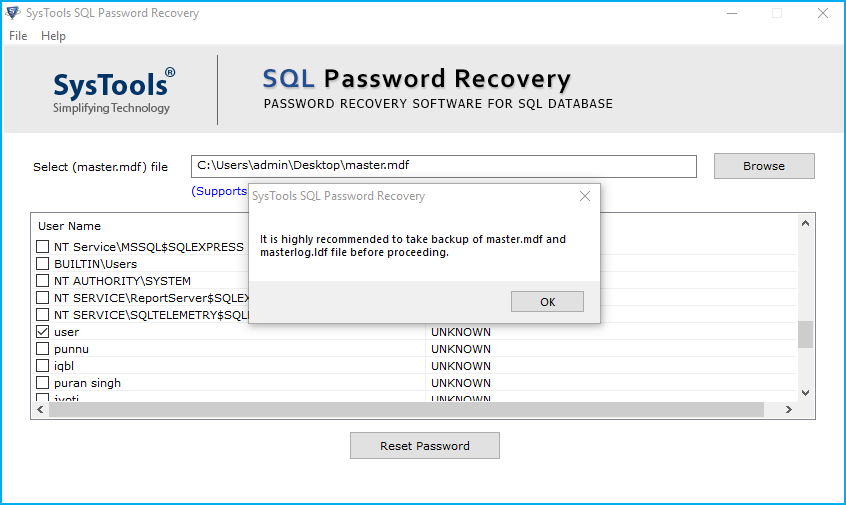Click the User Name column header
Viewport: 846px width, 505px height.
(x=69, y=226)
